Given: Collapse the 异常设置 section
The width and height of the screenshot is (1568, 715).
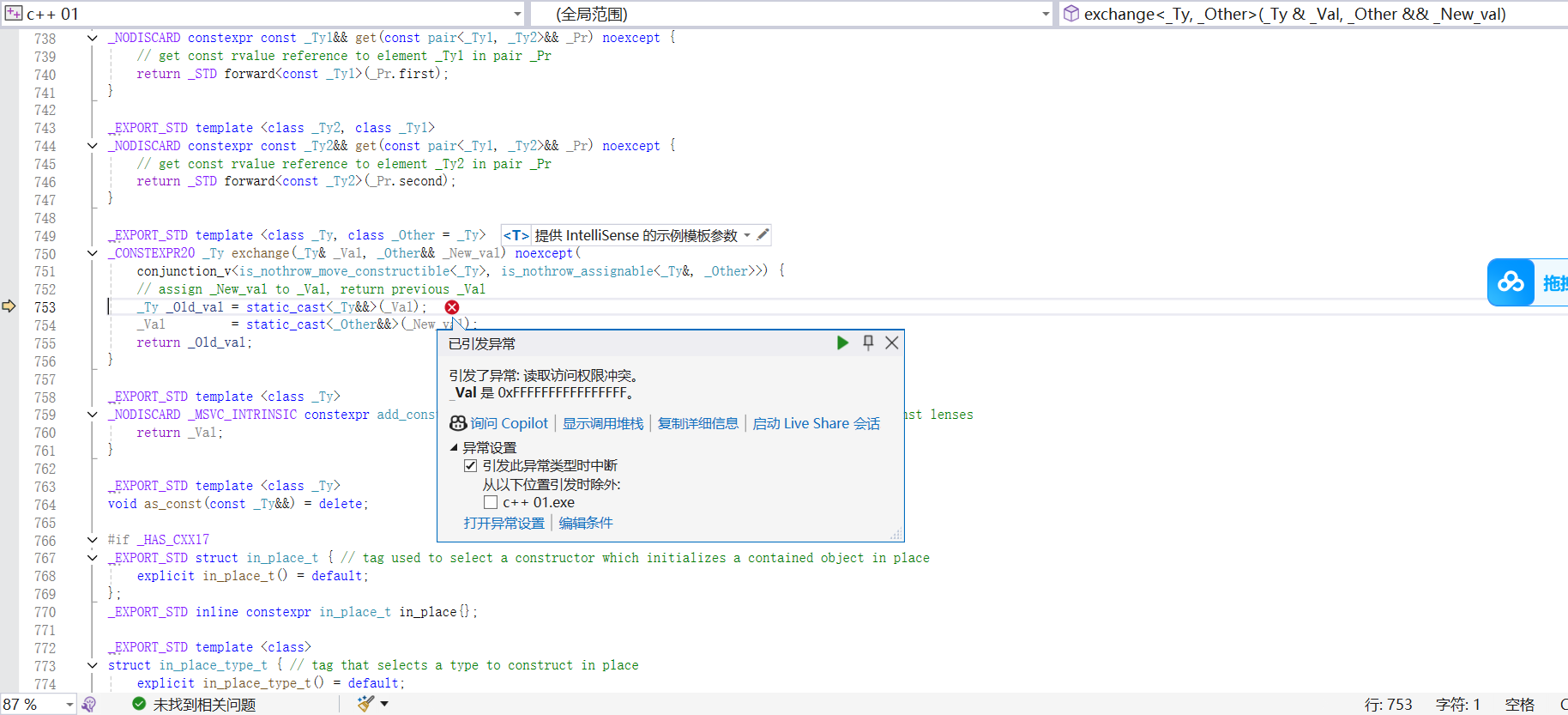Looking at the screenshot, I should 454,447.
